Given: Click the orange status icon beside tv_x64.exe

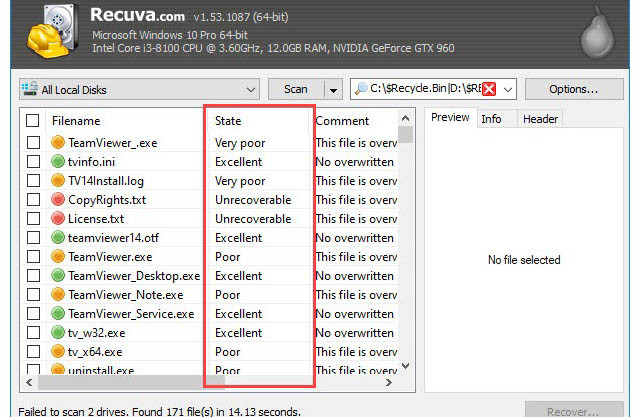Looking at the screenshot, I should (x=58, y=351).
